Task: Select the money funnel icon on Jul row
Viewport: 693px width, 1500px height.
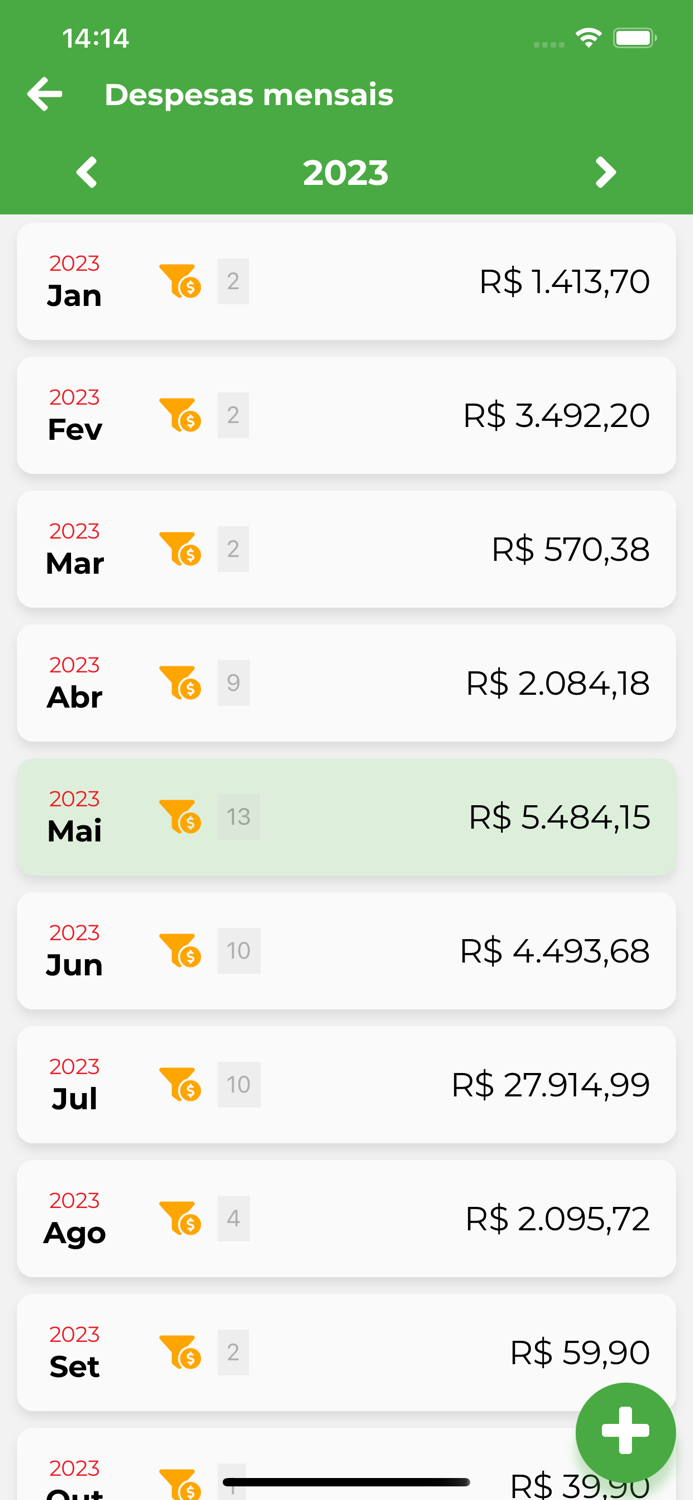Action: click(179, 1085)
